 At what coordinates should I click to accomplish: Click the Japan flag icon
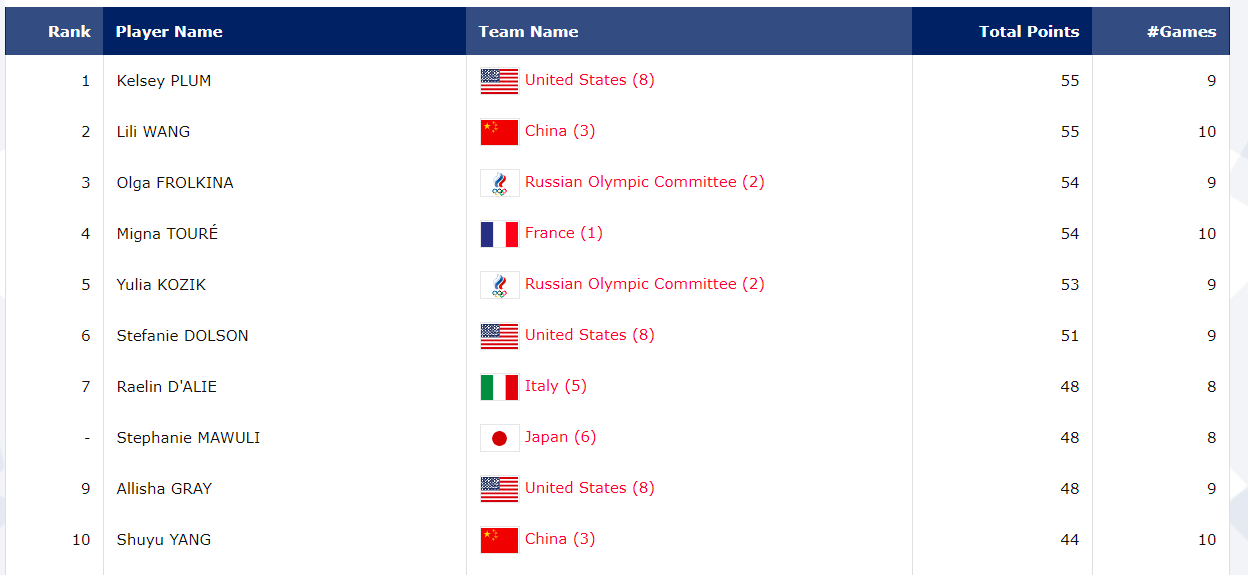pos(499,438)
